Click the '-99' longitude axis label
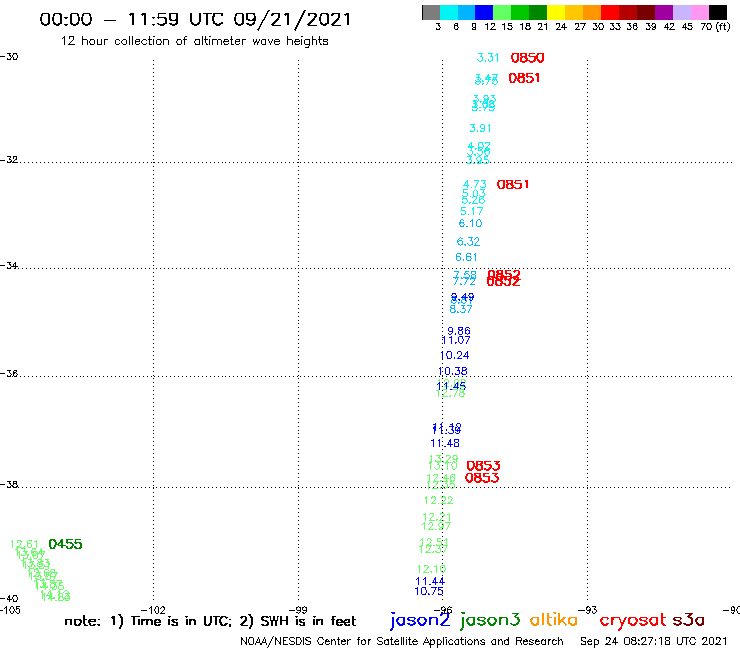The height and width of the screenshot is (650, 740). 298,610
